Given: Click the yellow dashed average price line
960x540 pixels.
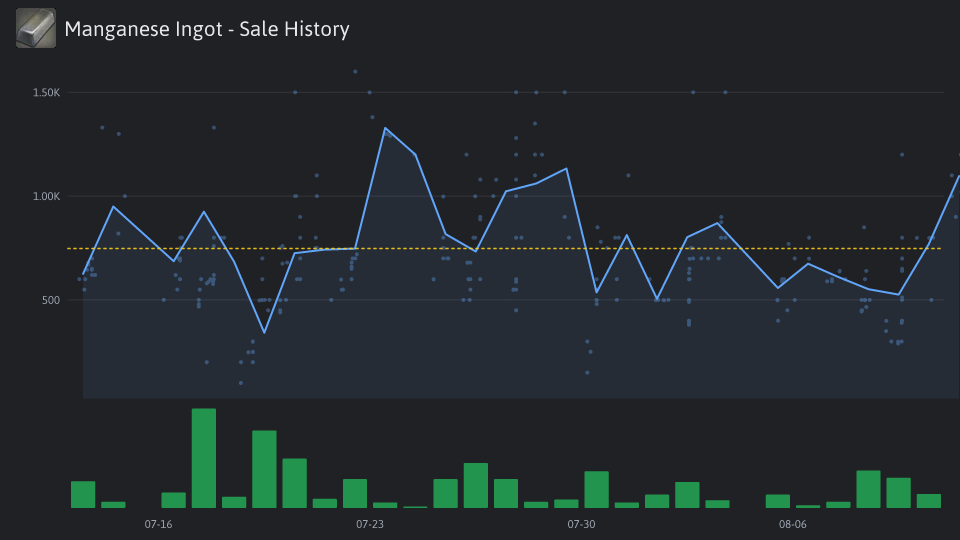Looking at the screenshot, I should (505, 249).
